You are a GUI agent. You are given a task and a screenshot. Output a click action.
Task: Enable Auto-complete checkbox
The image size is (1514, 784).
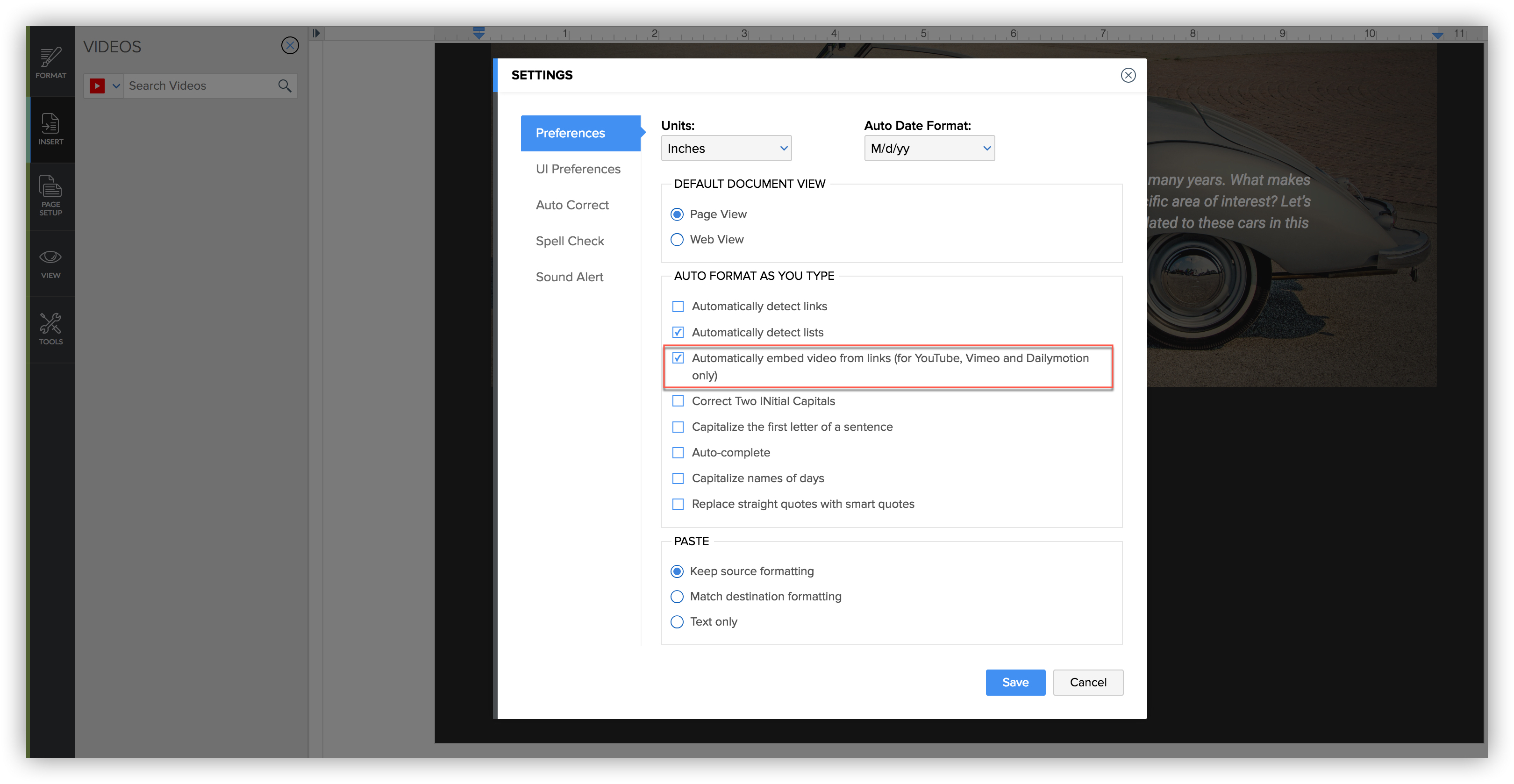click(x=678, y=453)
